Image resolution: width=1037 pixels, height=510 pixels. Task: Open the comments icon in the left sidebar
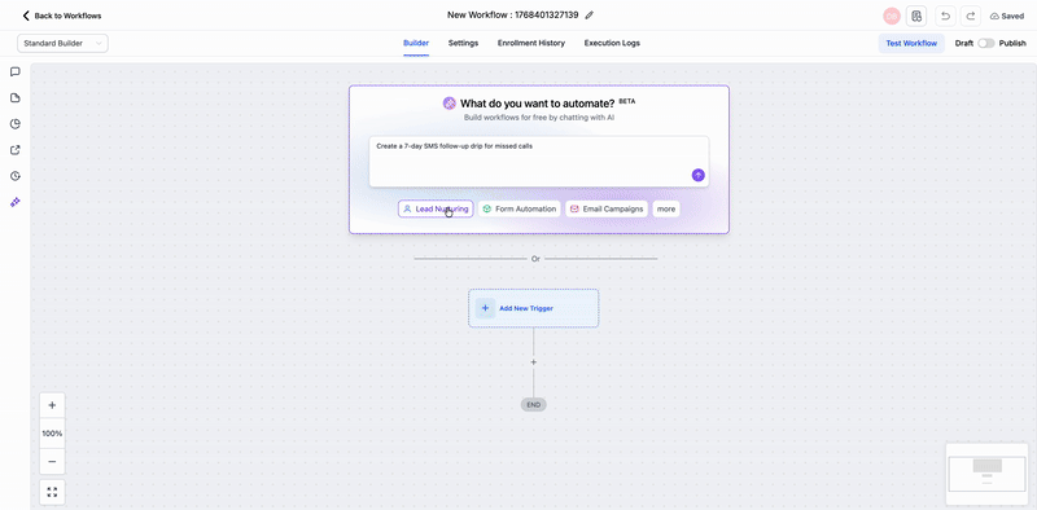[x=15, y=71]
